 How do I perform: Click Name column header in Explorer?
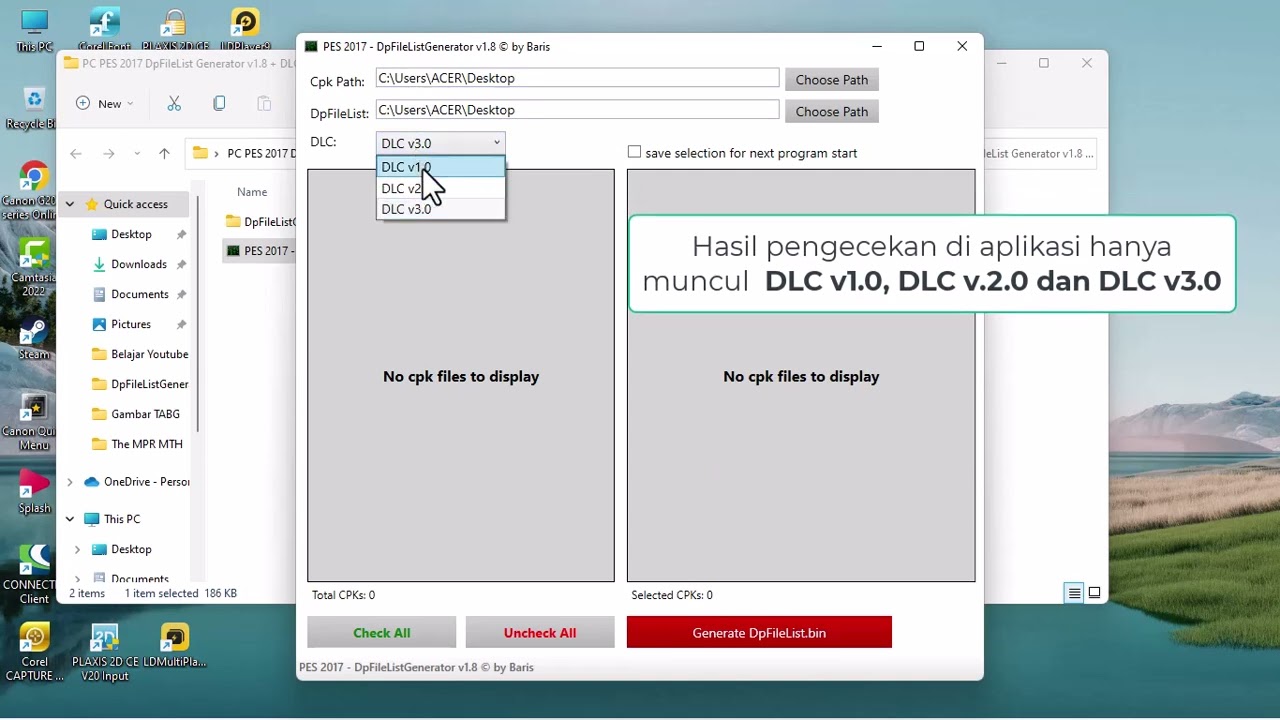pyautogui.click(x=252, y=192)
